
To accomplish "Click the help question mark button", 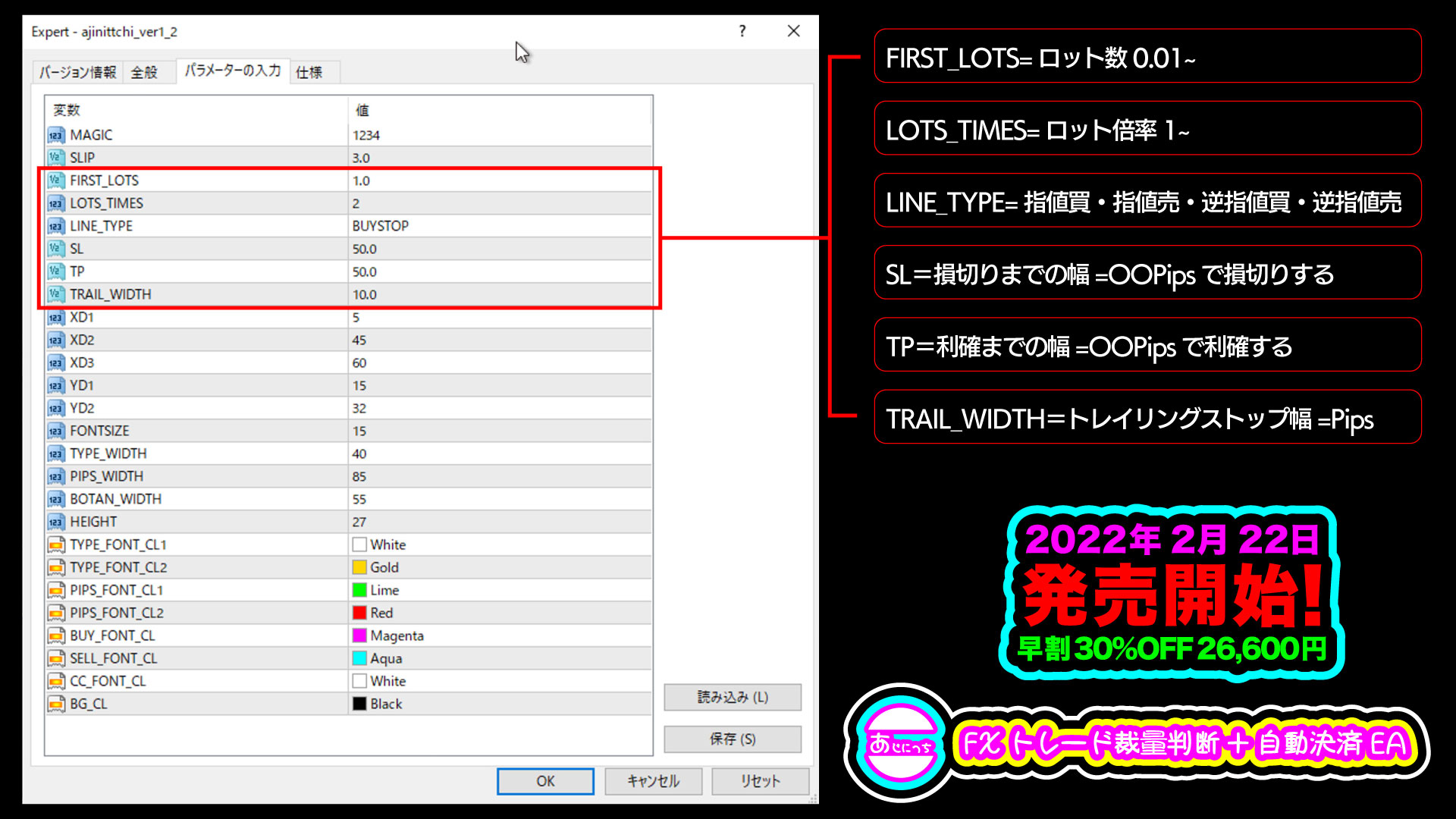I will pyautogui.click(x=742, y=31).
